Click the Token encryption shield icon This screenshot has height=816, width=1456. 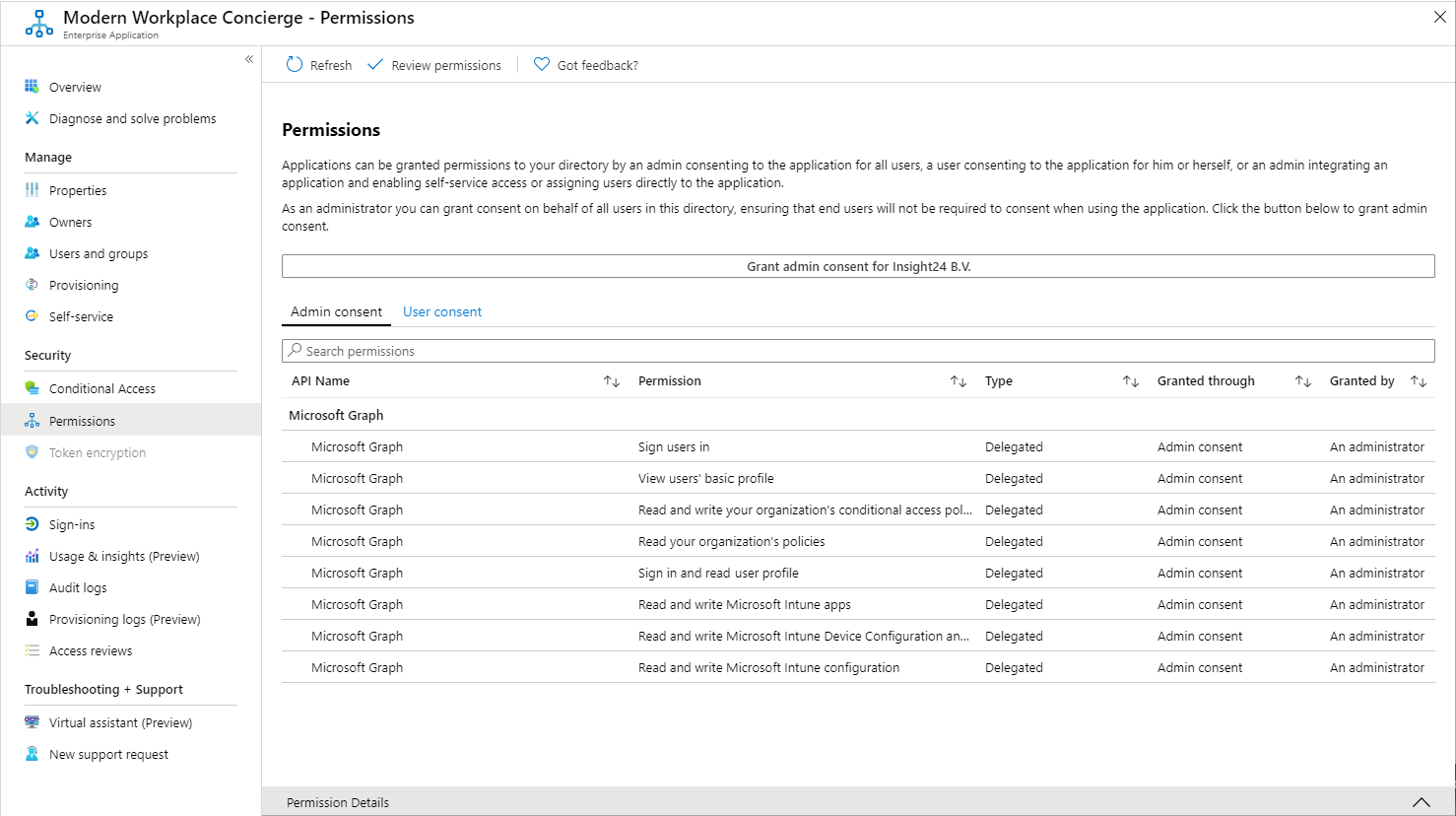(32, 452)
